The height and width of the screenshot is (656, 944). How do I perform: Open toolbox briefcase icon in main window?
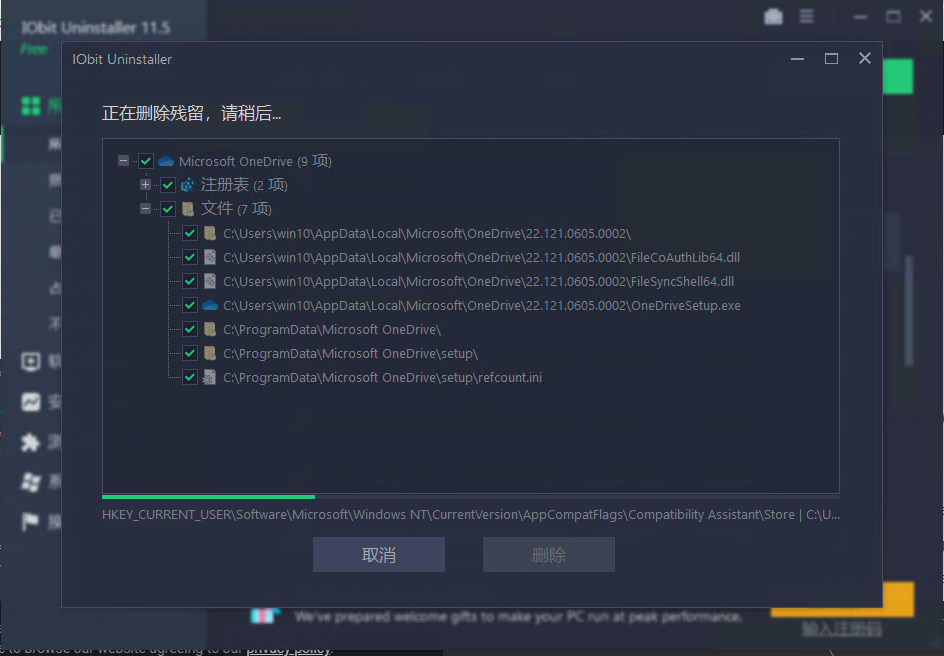pyautogui.click(x=773, y=17)
